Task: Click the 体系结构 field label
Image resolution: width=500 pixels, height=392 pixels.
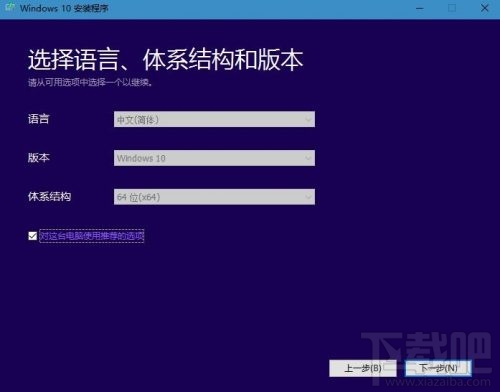Action: pyautogui.click(x=49, y=196)
